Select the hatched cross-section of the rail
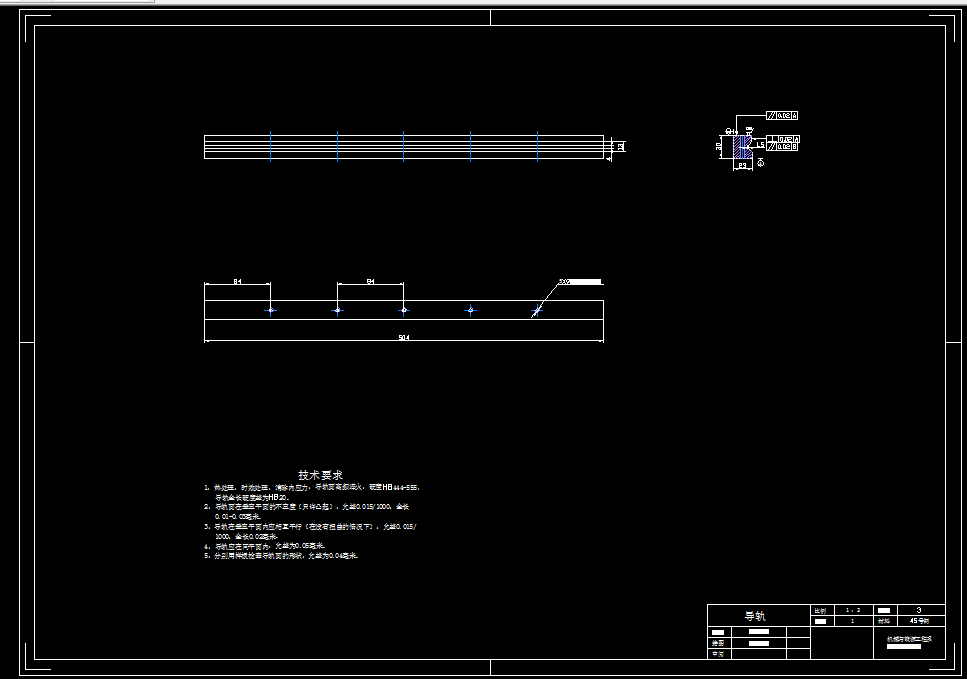The height and width of the screenshot is (679, 967). click(x=742, y=147)
